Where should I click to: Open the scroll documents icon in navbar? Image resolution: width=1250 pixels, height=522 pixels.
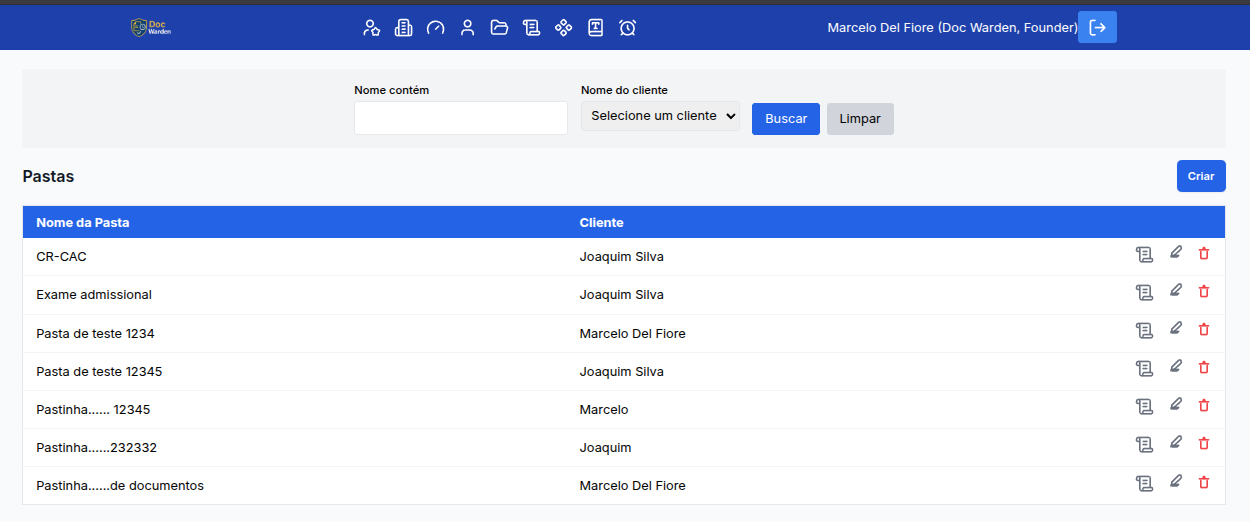(531, 28)
